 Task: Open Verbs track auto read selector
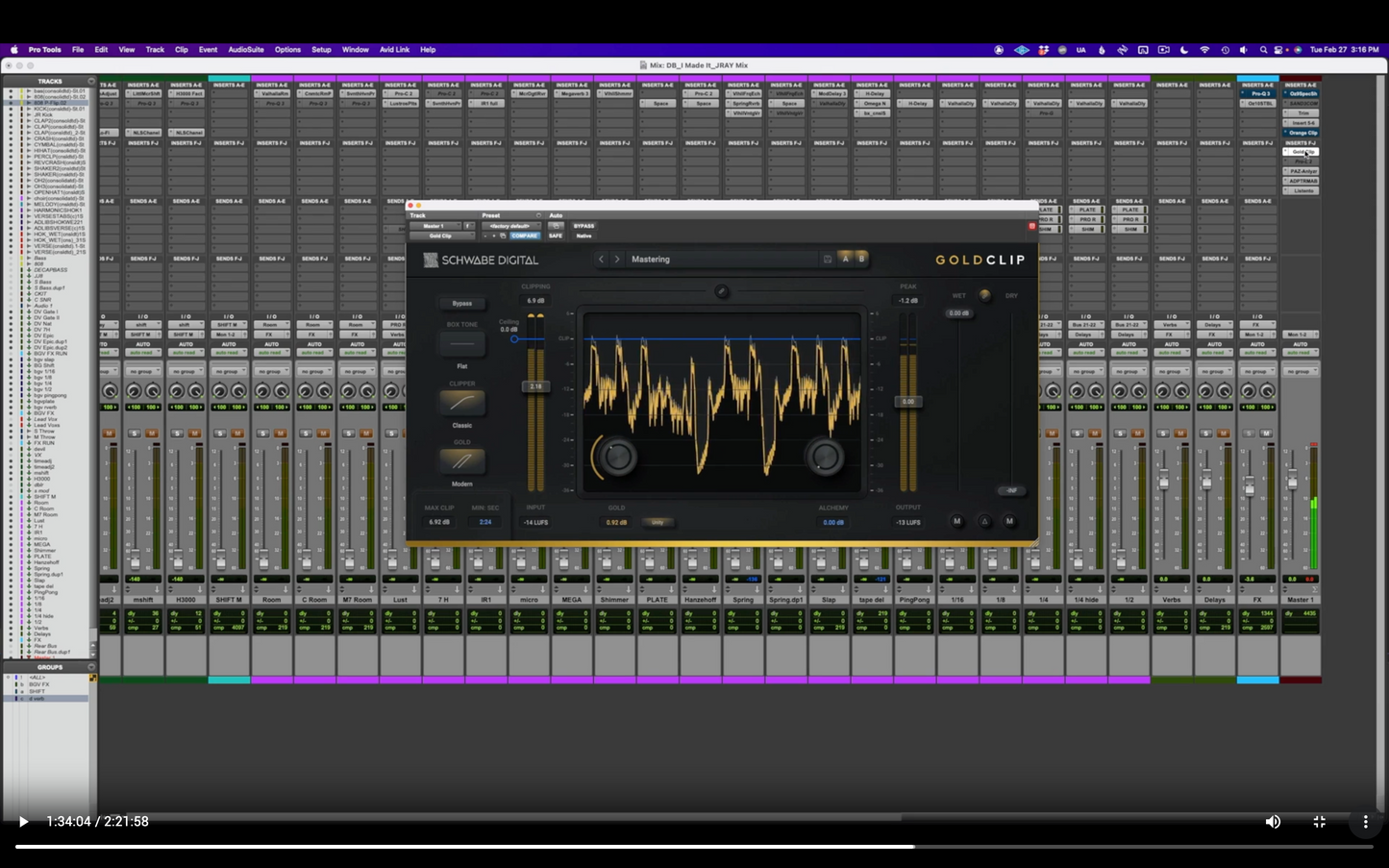(1172, 353)
